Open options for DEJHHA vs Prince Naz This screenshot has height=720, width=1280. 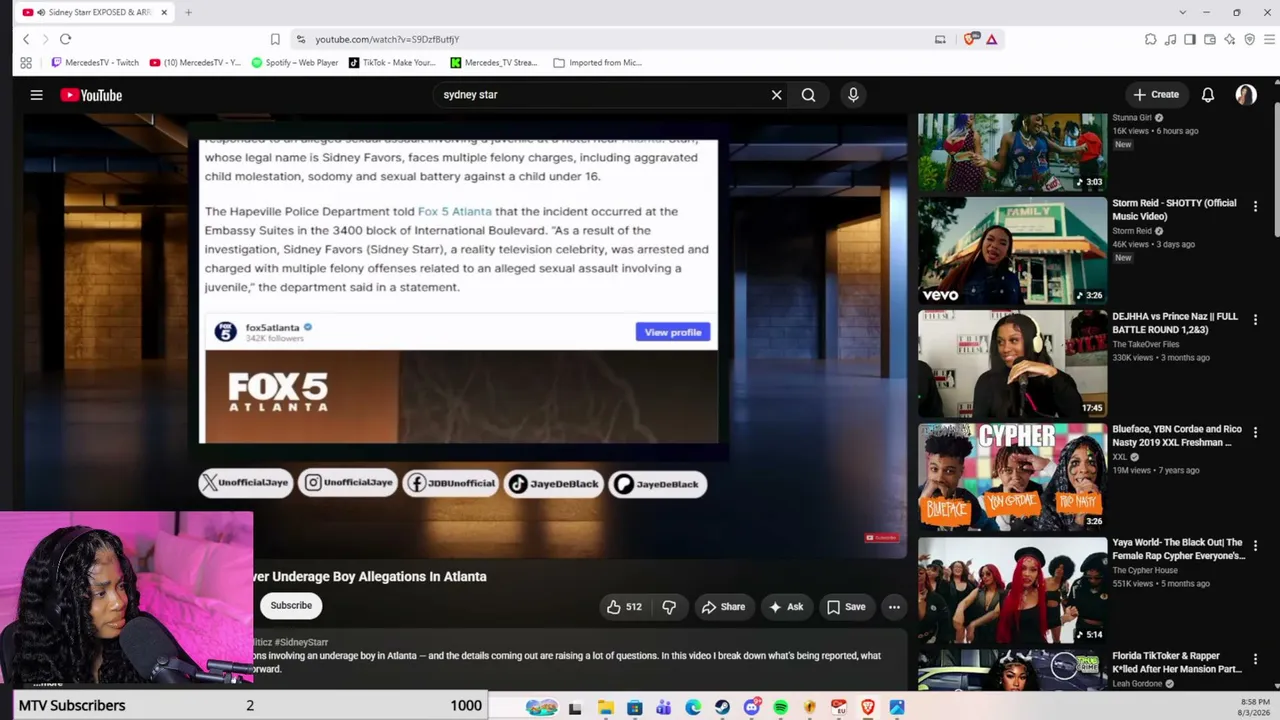pyautogui.click(x=1255, y=319)
